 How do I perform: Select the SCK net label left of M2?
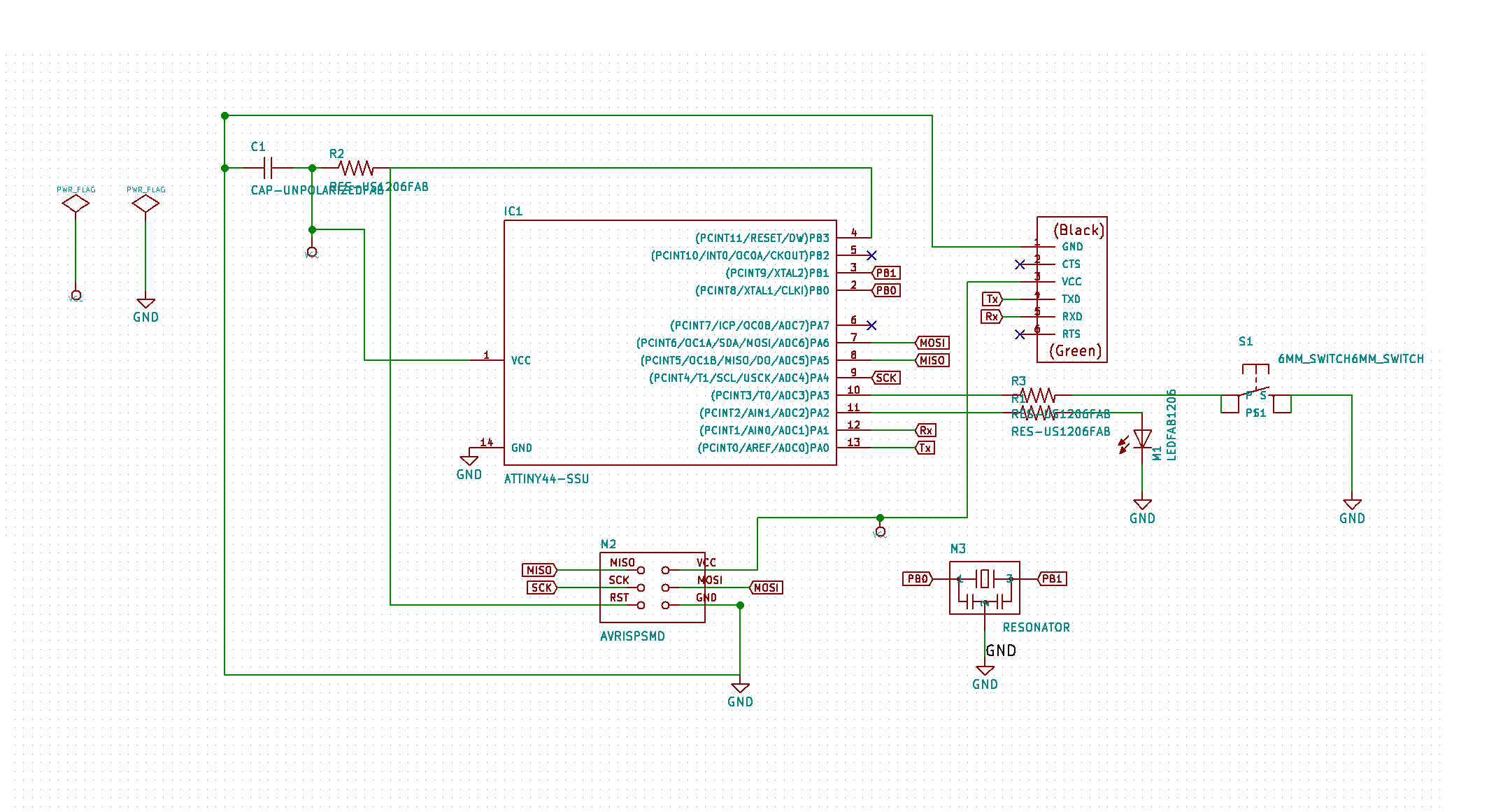(542, 587)
